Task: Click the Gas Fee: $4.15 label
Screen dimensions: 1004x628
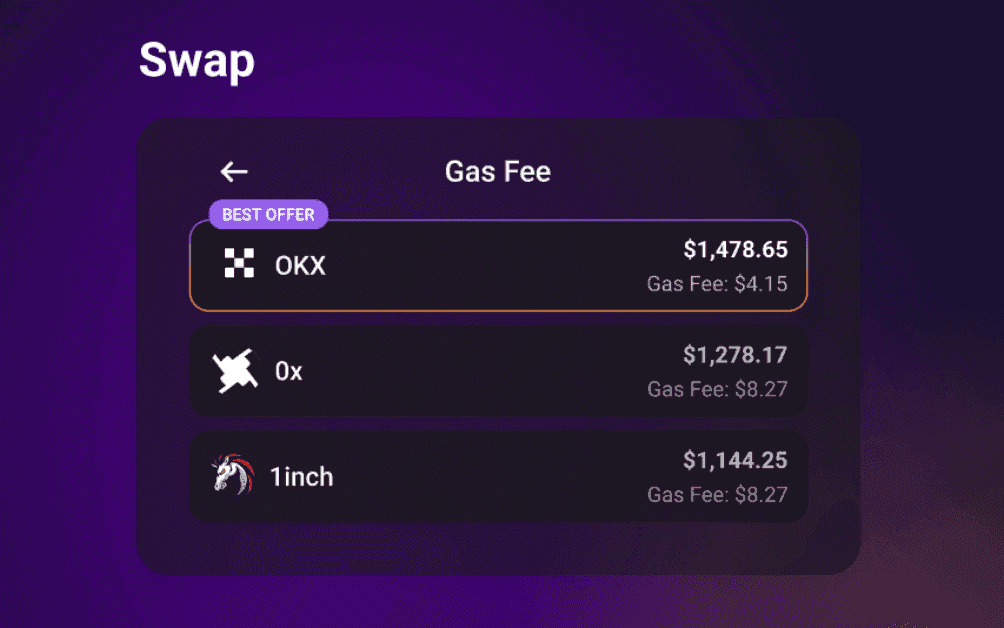Action: pos(717,284)
